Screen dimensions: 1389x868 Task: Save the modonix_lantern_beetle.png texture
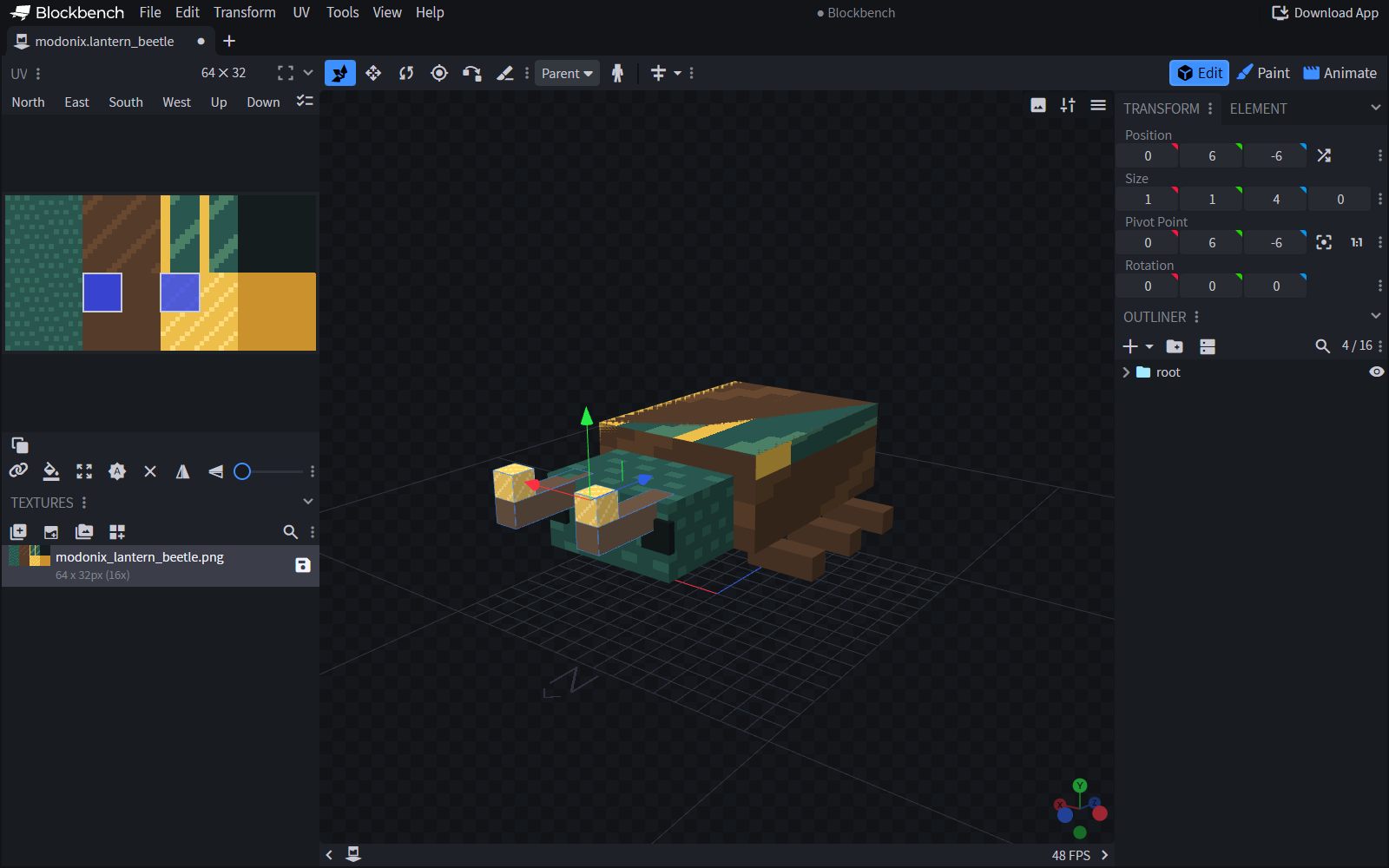[x=303, y=565]
